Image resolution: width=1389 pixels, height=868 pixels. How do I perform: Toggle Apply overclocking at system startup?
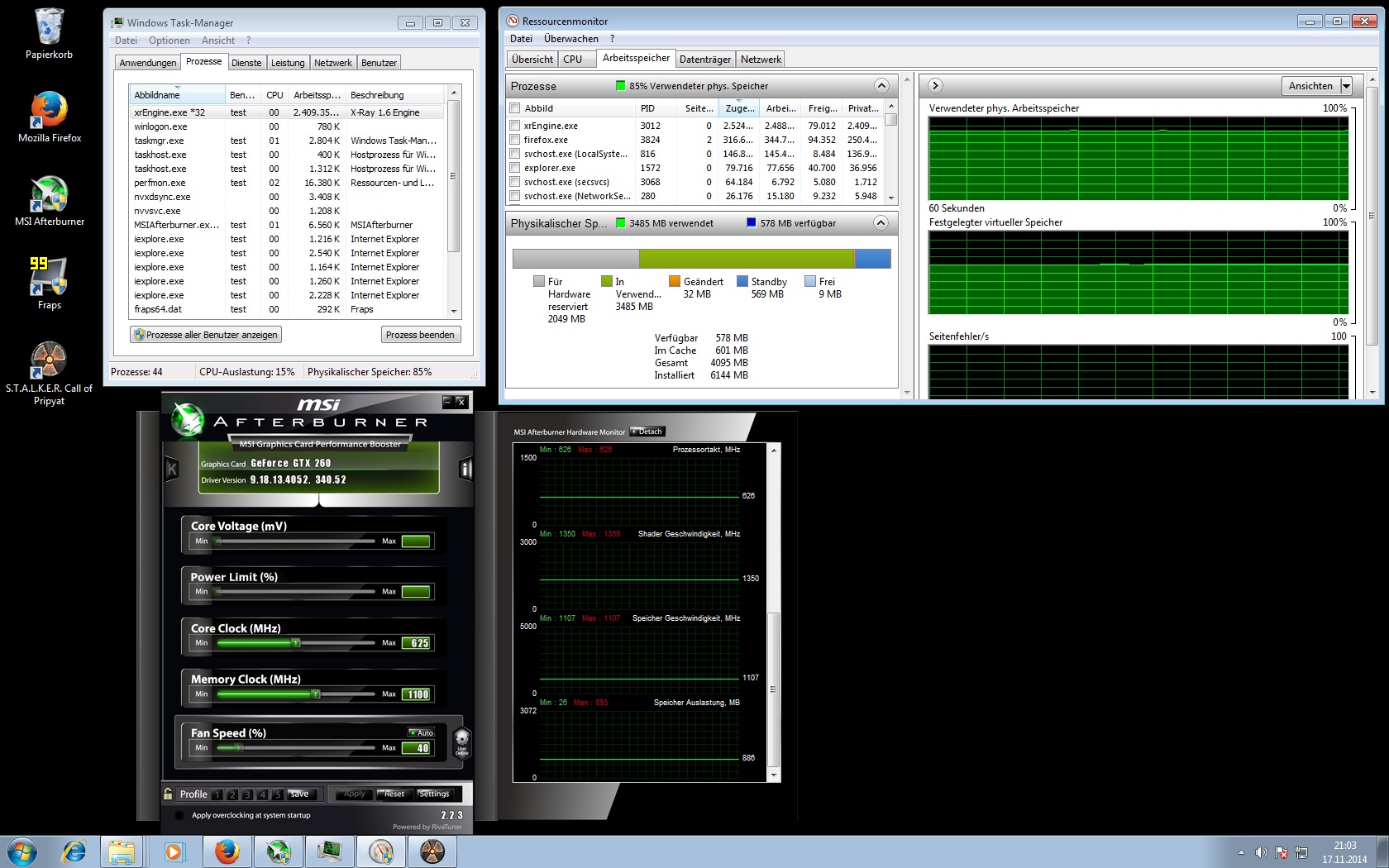coord(179,815)
